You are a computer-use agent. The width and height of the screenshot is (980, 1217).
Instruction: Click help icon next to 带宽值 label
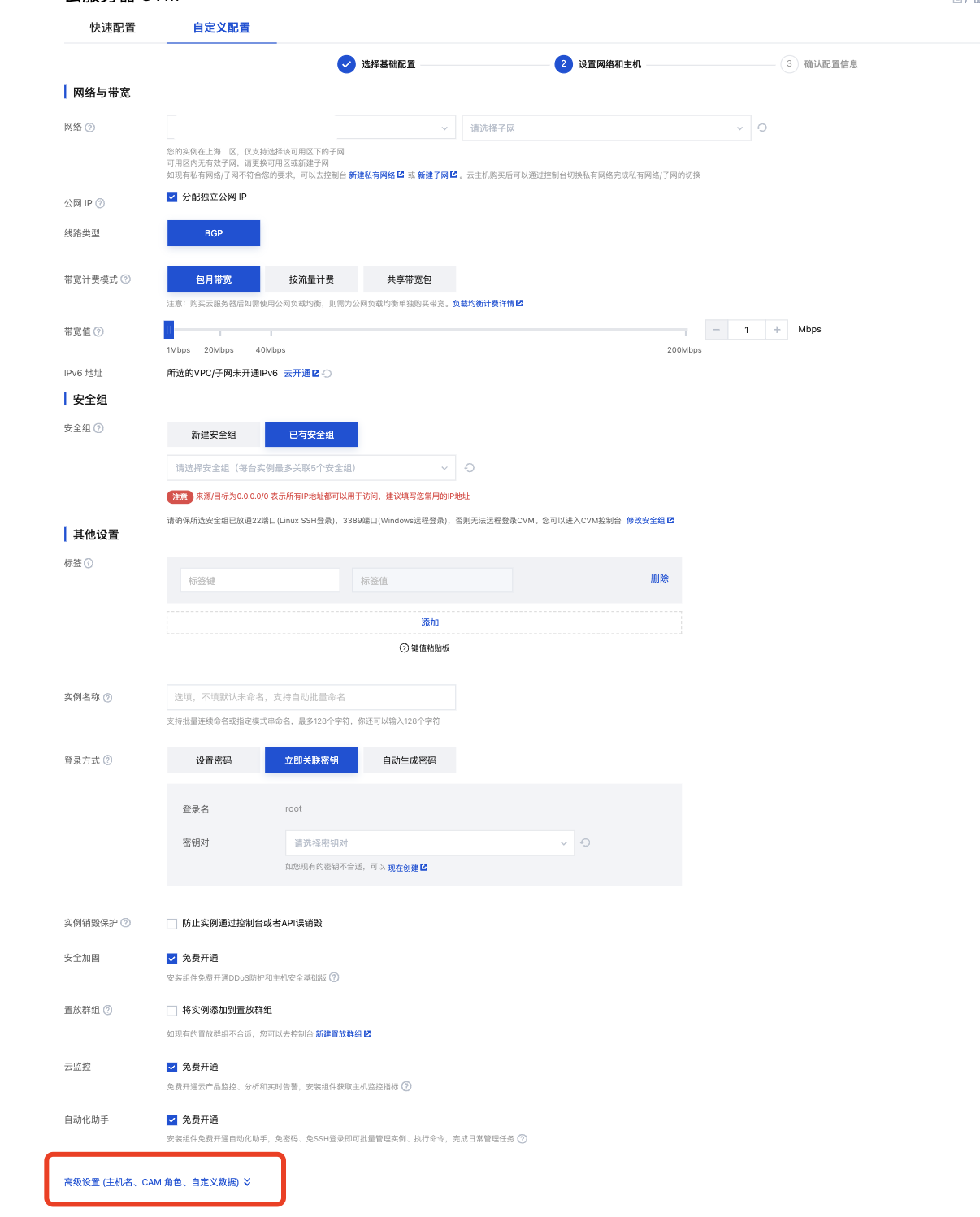[99, 331]
